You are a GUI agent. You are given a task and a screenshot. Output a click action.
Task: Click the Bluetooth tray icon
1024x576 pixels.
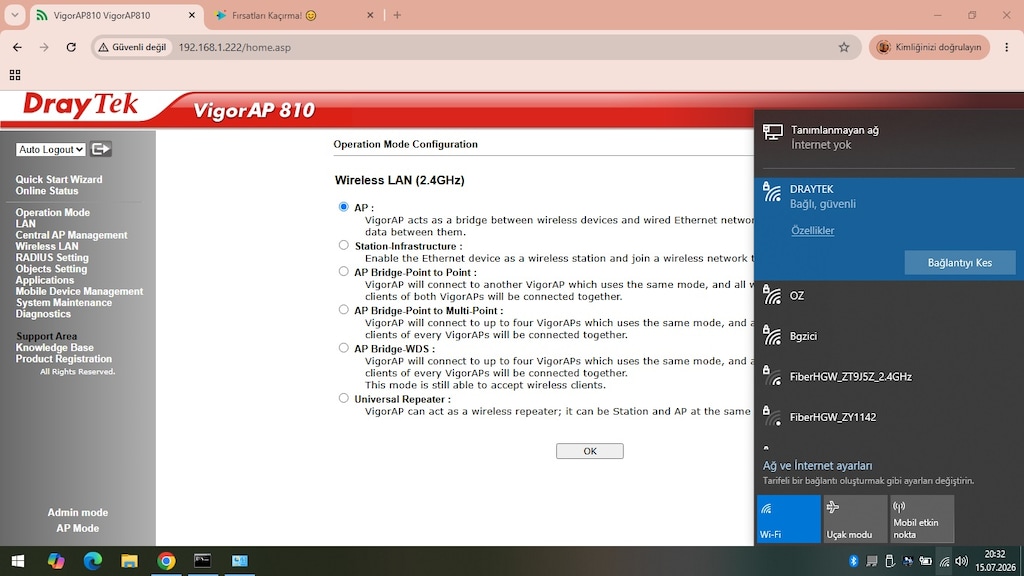tap(853, 561)
